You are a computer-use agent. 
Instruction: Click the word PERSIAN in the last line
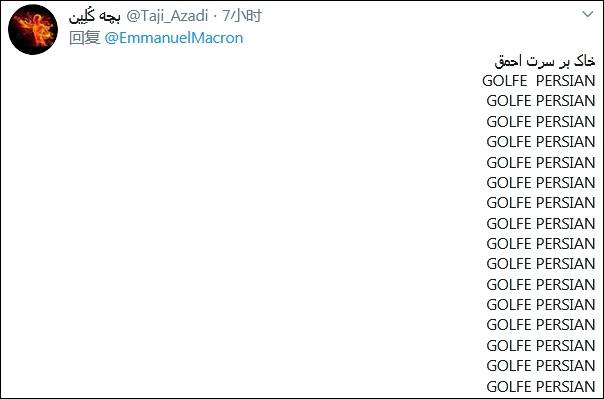[x=565, y=386]
